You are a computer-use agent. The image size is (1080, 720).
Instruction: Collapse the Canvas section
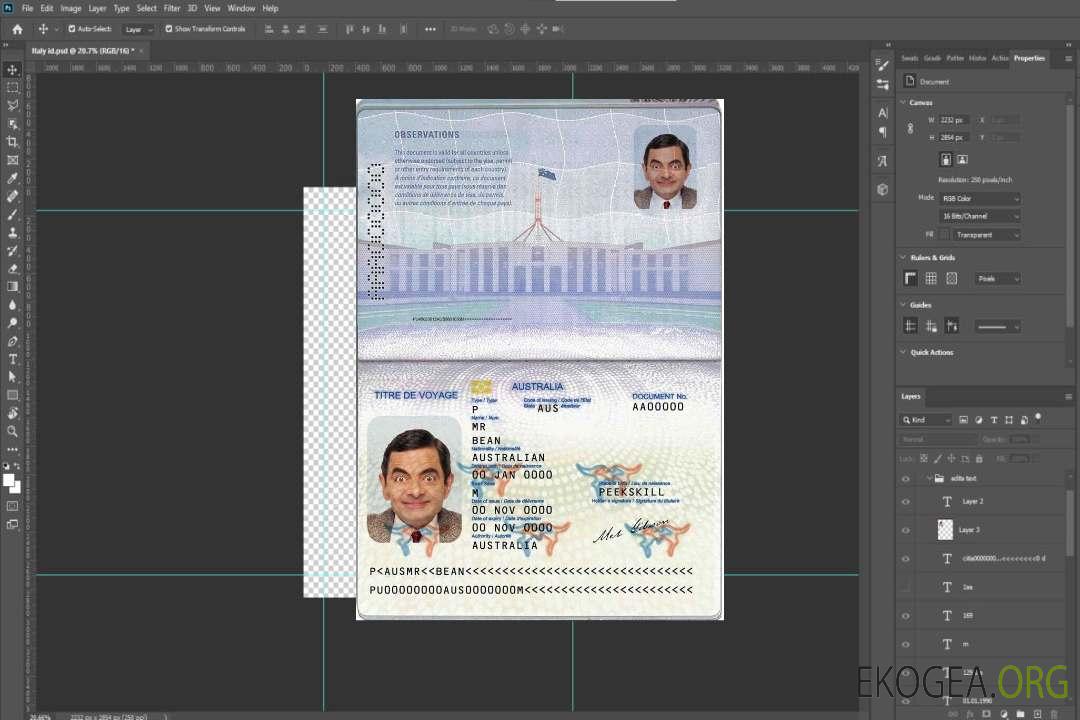(x=903, y=103)
